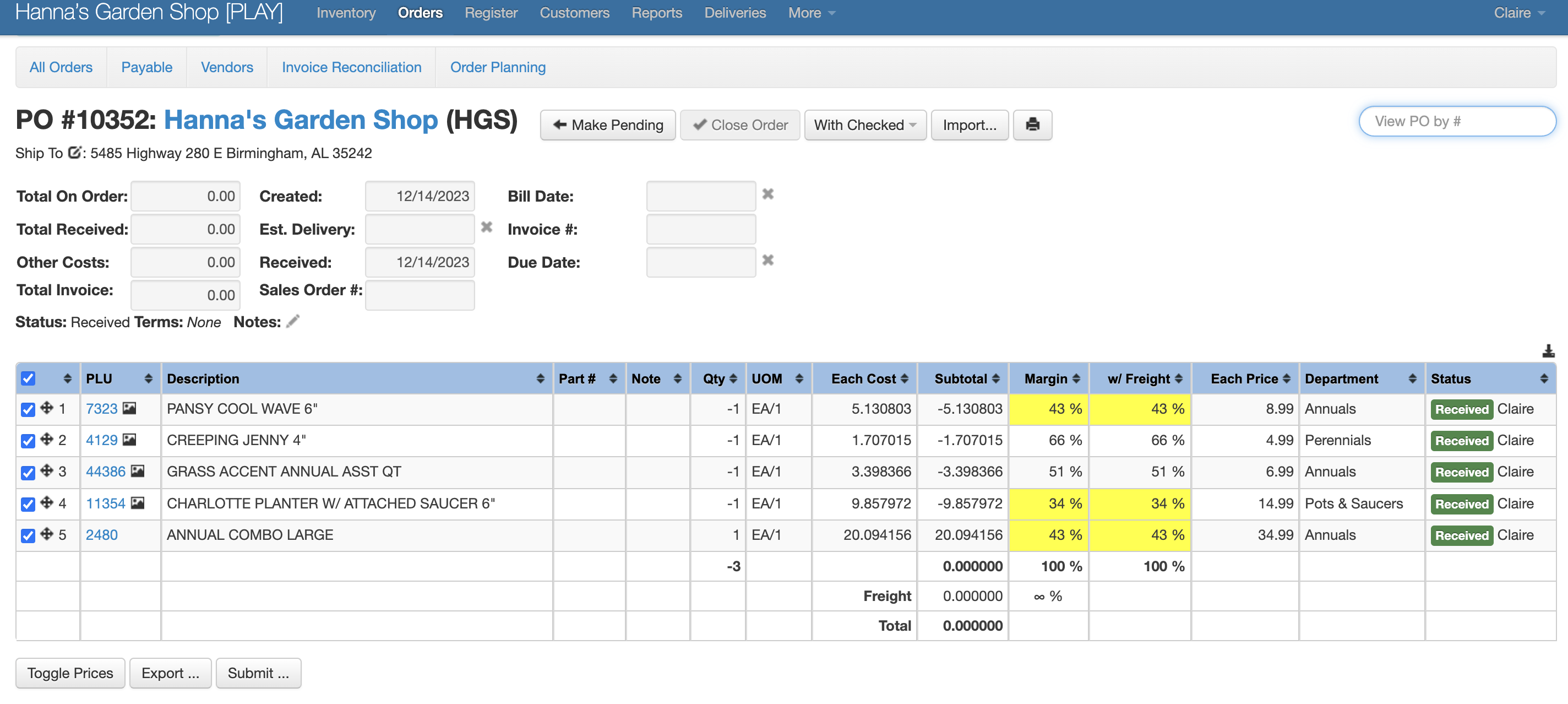Click the View PO by # field

pyautogui.click(x=1457, y=121)
